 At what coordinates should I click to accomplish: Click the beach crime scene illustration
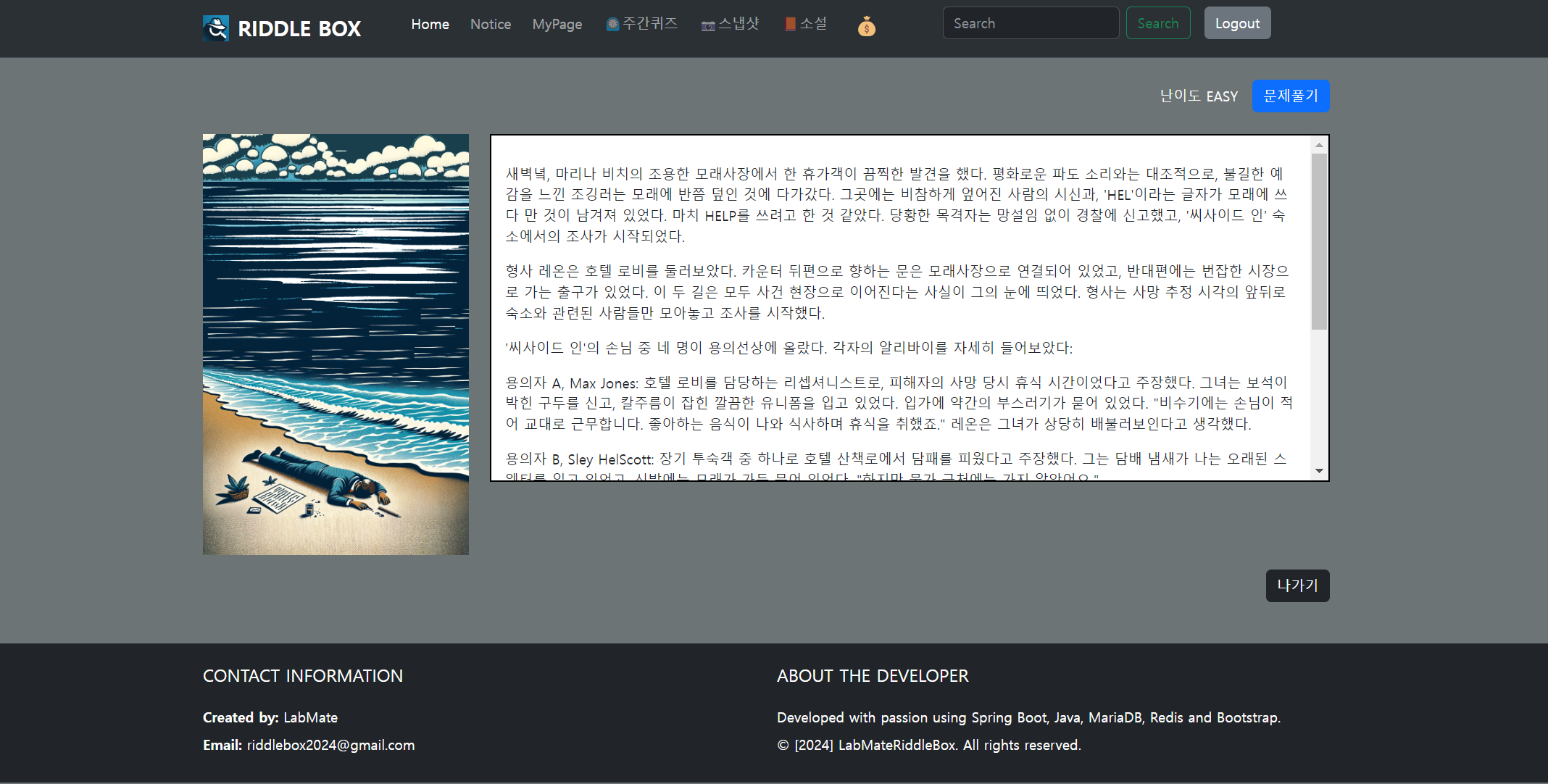pos(336,344)
